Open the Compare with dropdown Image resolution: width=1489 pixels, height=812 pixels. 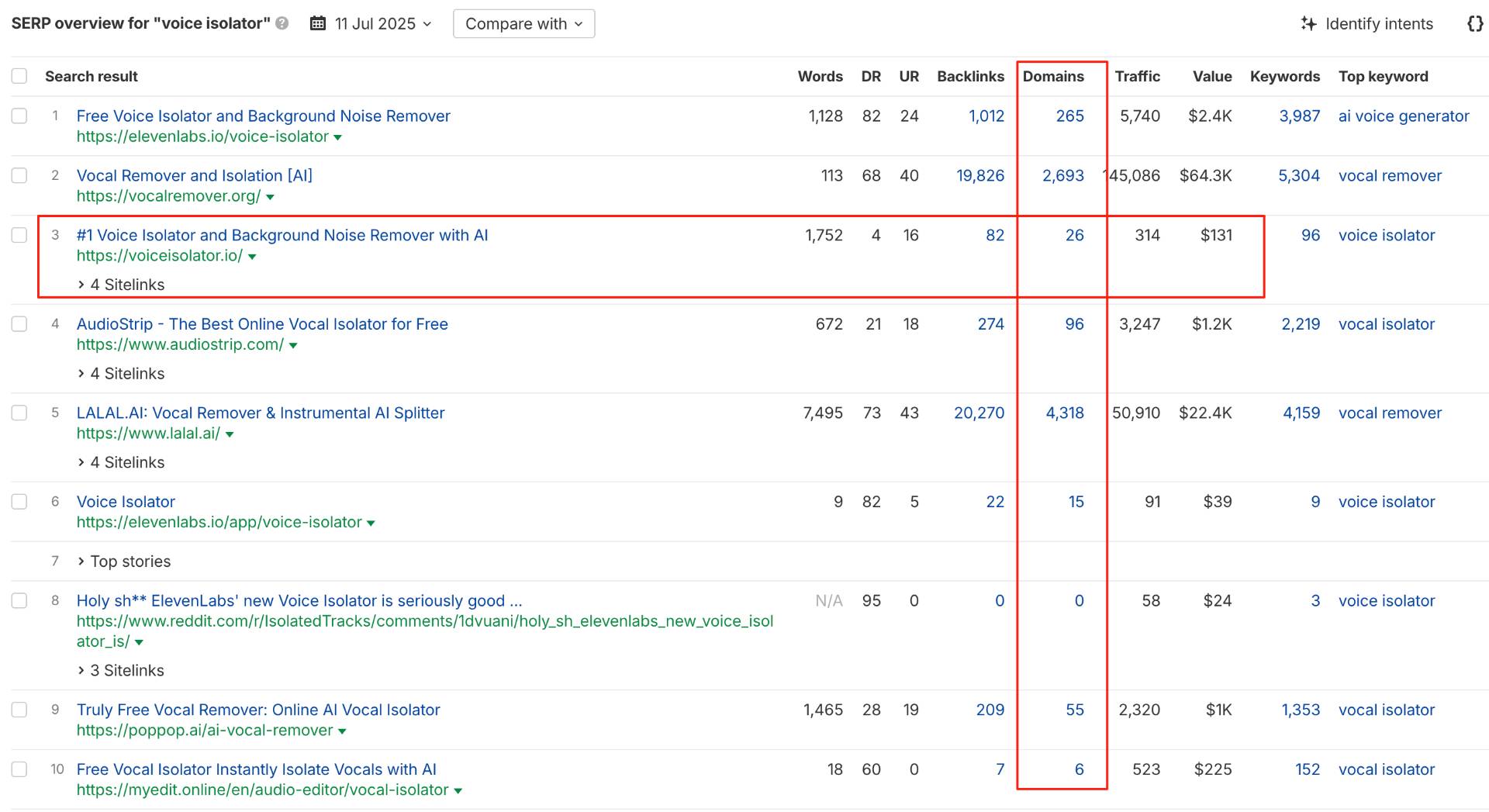523,23
